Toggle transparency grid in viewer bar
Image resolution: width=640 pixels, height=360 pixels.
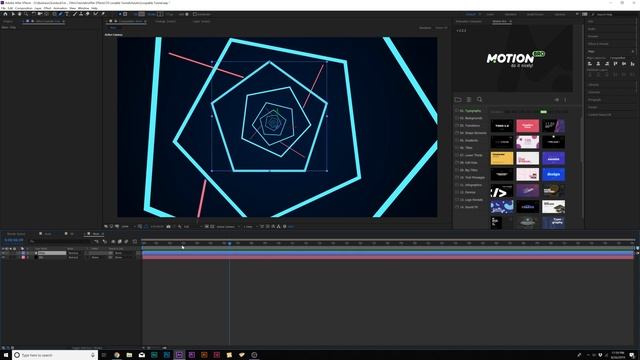[x=212, y=227]
